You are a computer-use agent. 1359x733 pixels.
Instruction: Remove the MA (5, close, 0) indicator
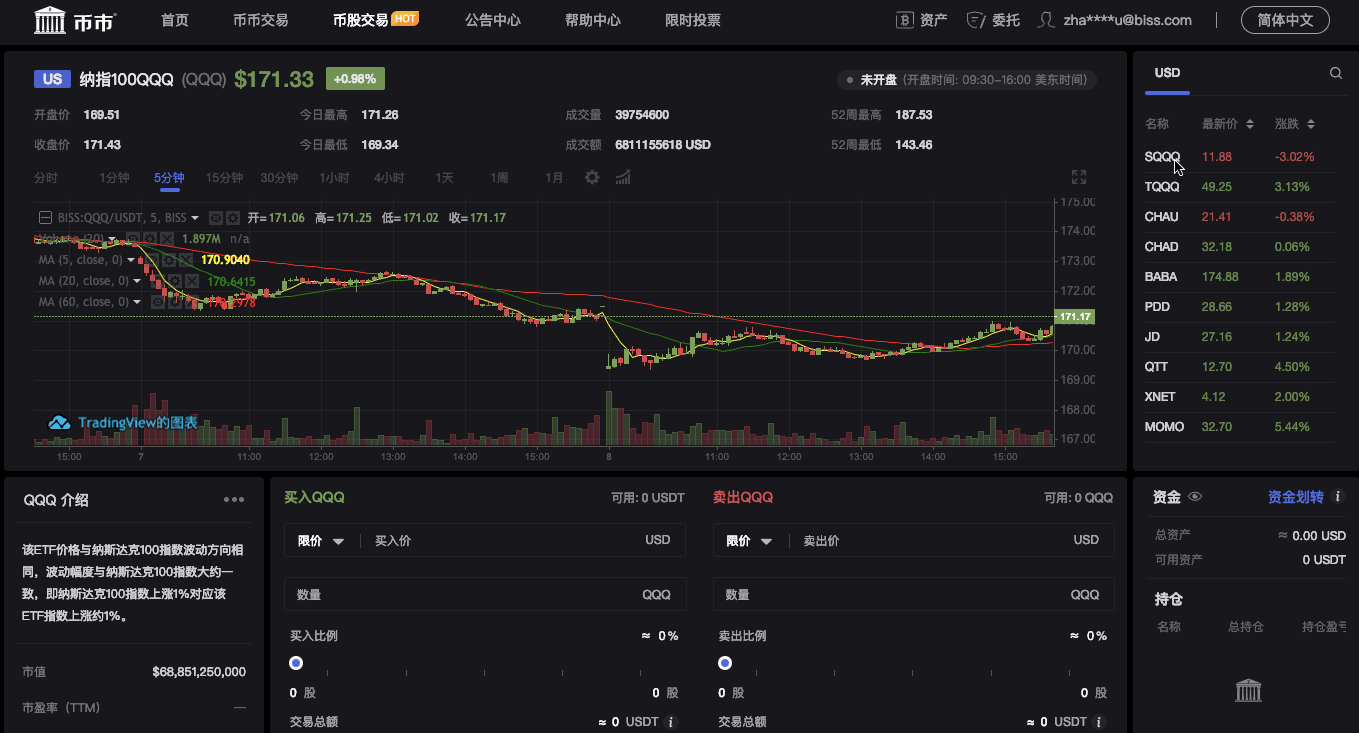pyautogui.click(x=186, y=260)
